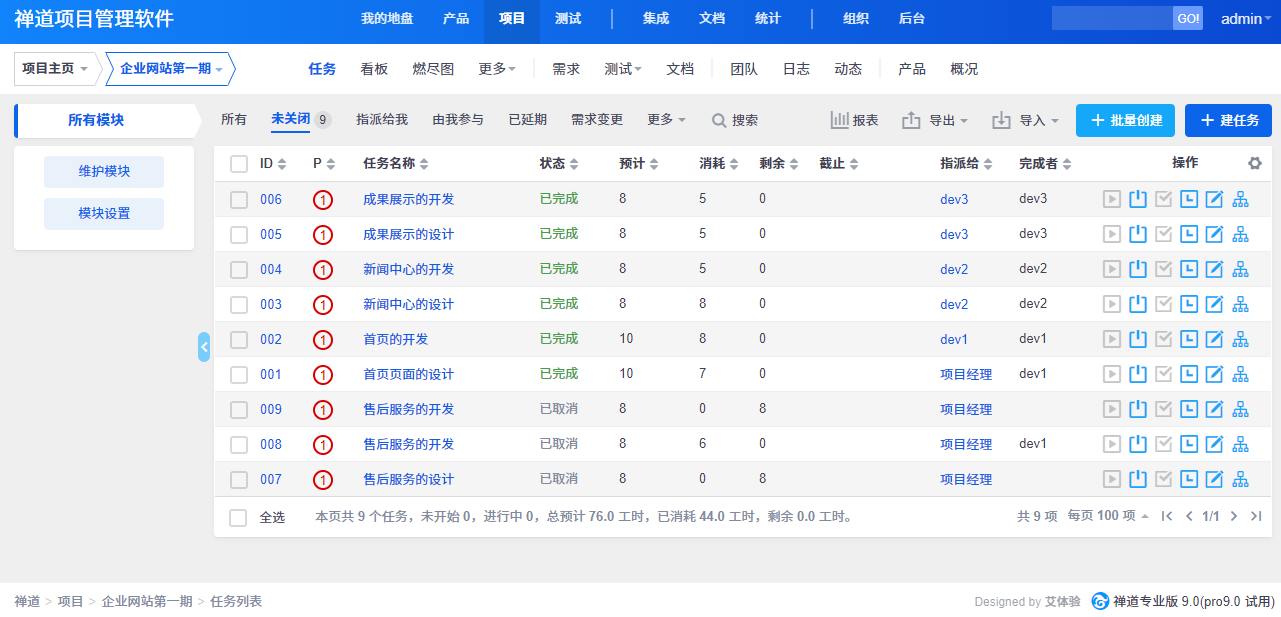This screenshot has height=617, width=1281.
Task: Open the log-hours clock icon for task 006
Action: coord(1189,199)
